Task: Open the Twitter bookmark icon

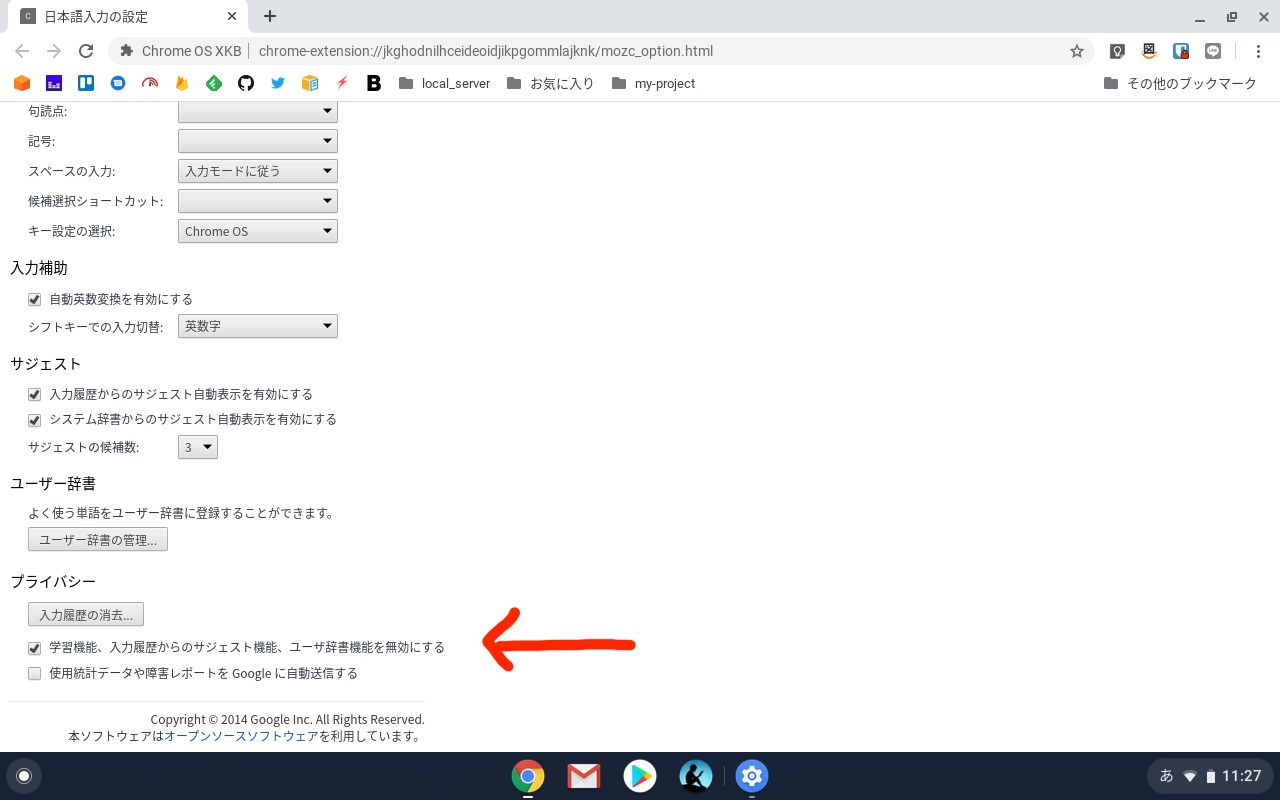Action: point(277,83)
